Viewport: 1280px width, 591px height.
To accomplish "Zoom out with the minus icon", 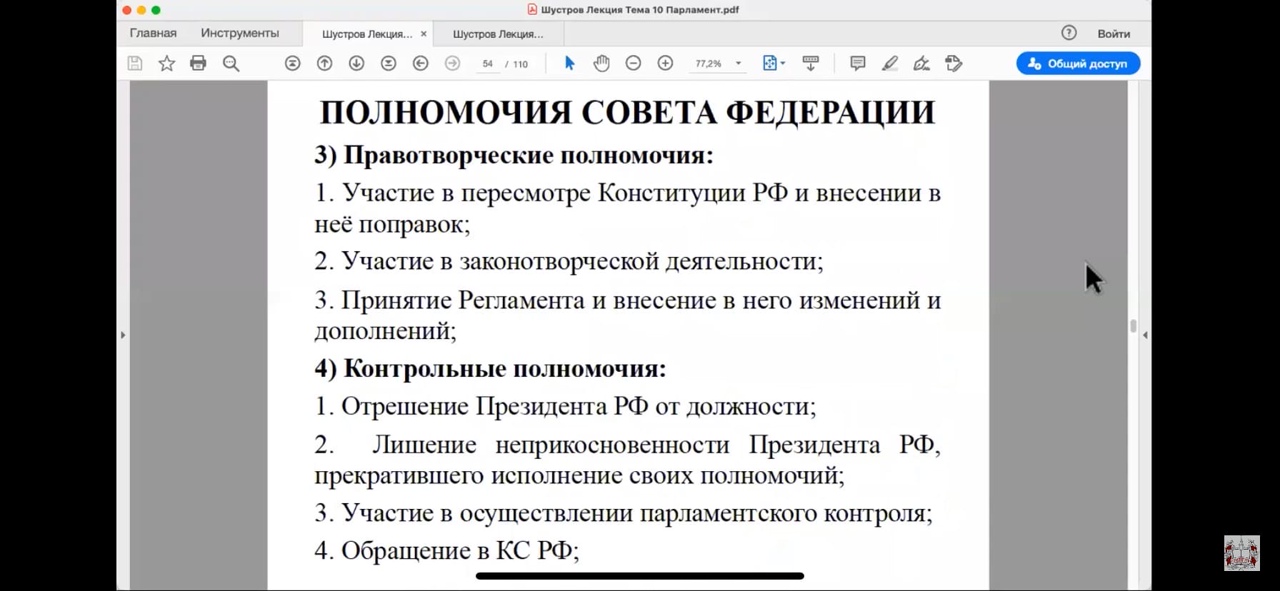I will point(633,63).
